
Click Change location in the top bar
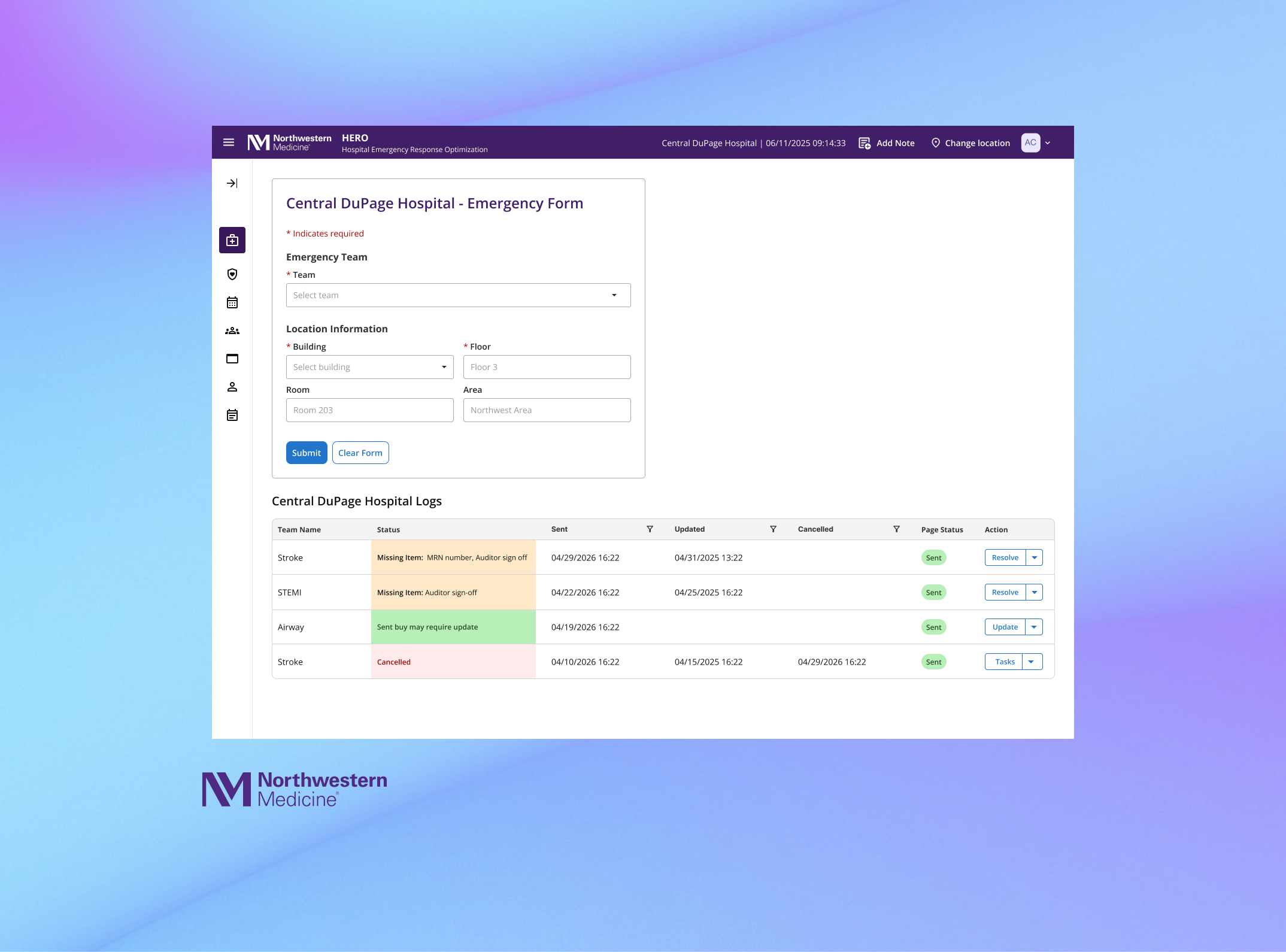tap(970, 143)
